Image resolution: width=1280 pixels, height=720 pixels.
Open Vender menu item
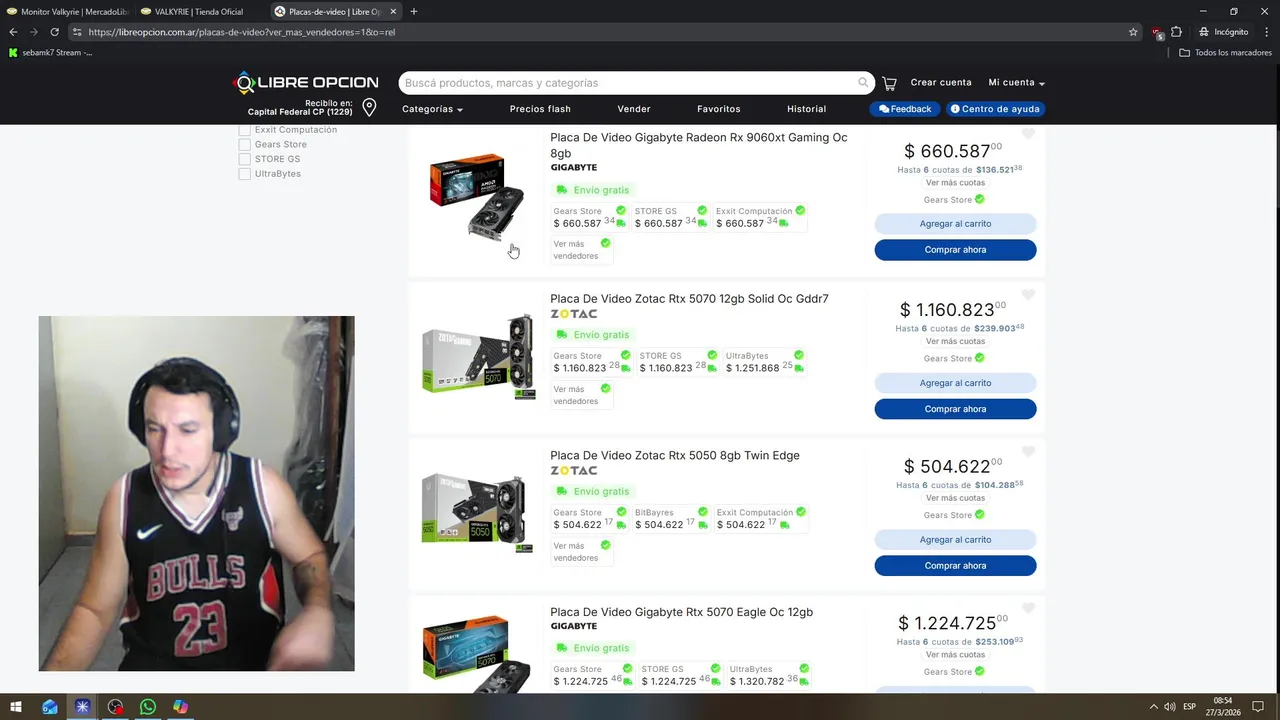pyautogui.click(x=634, y=109)
